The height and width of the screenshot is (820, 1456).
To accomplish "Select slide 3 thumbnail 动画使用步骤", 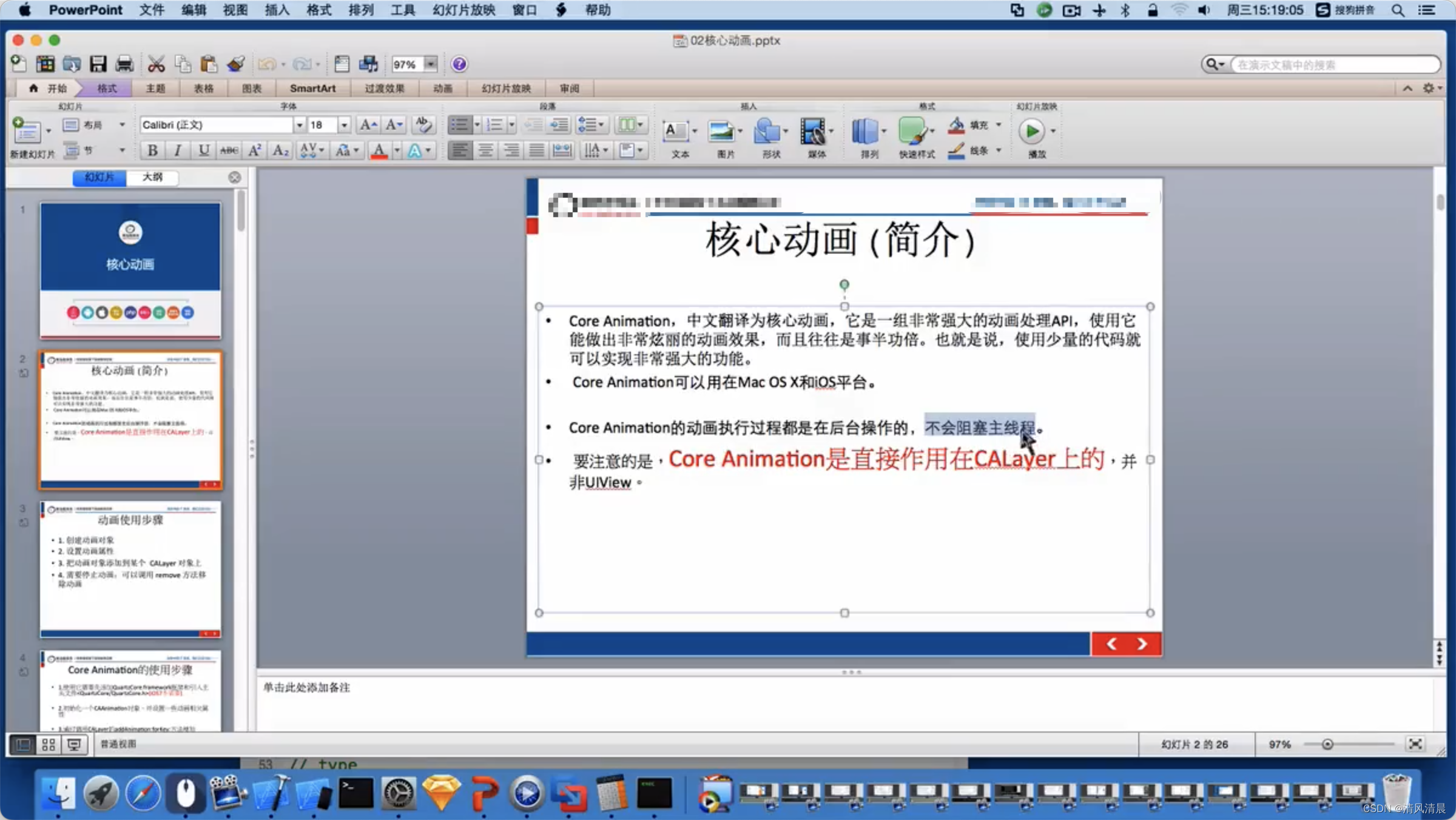I will pyautogui.click(x=130, y=568).
